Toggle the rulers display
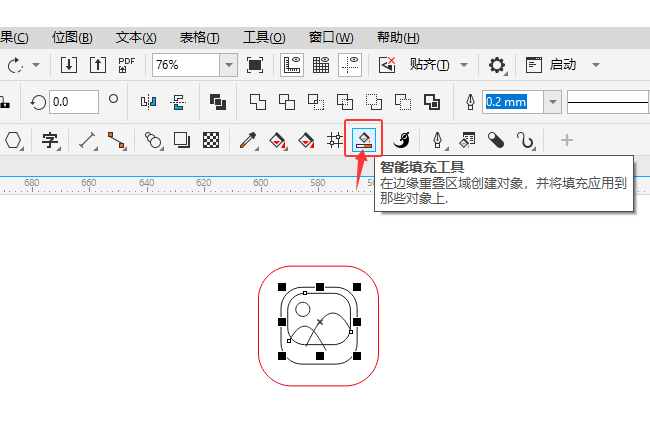Screen dimensions: 650x429 292,65
